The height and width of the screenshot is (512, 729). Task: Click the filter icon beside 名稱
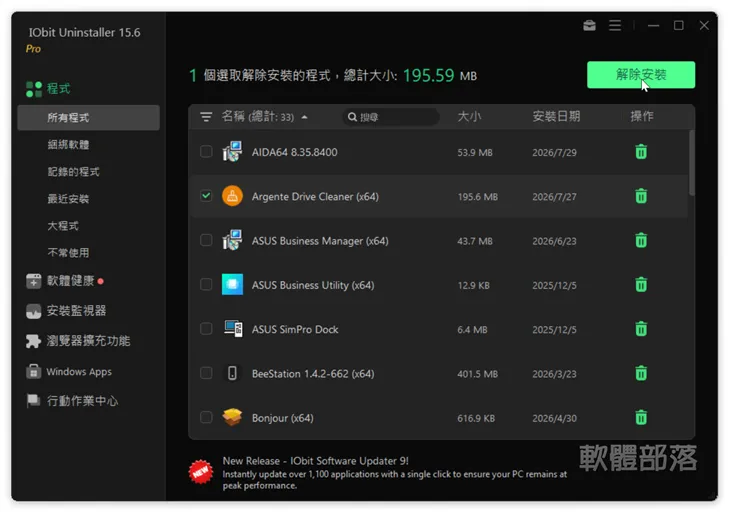(206, 116)
